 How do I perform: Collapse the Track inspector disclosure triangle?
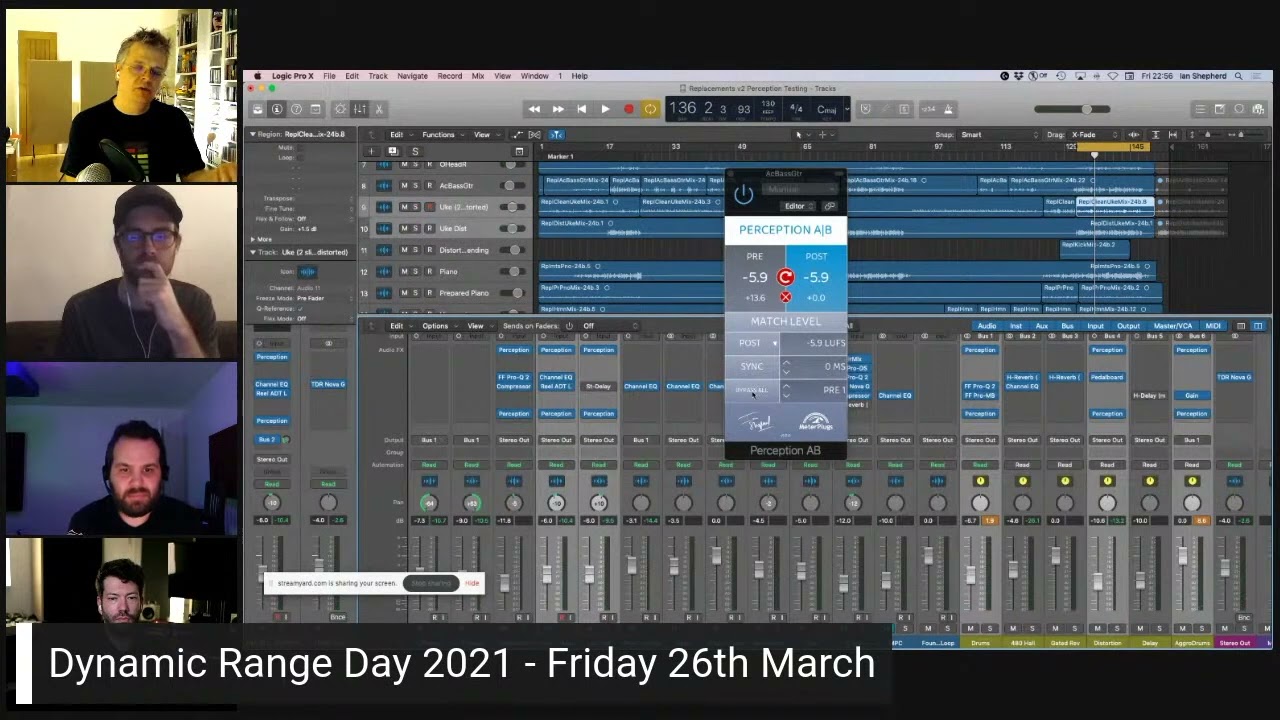click(253, 252)
